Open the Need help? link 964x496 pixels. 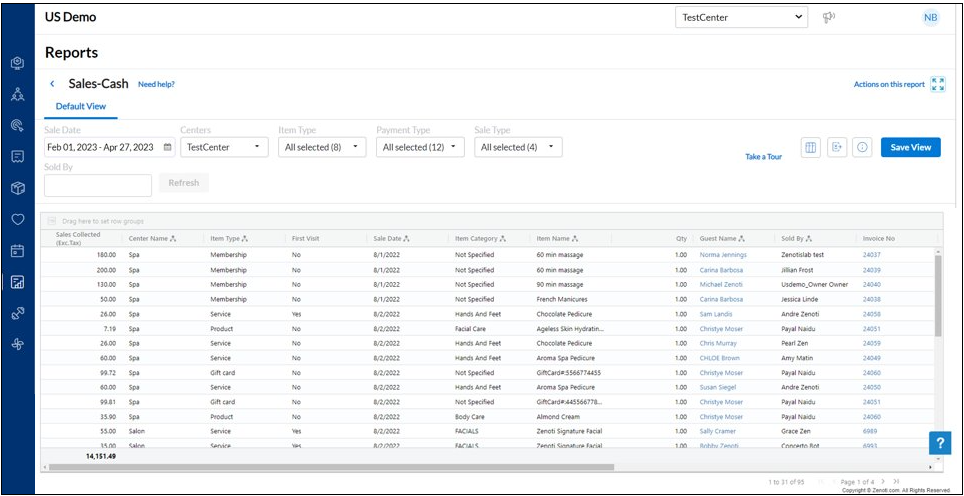pos(156,84)
